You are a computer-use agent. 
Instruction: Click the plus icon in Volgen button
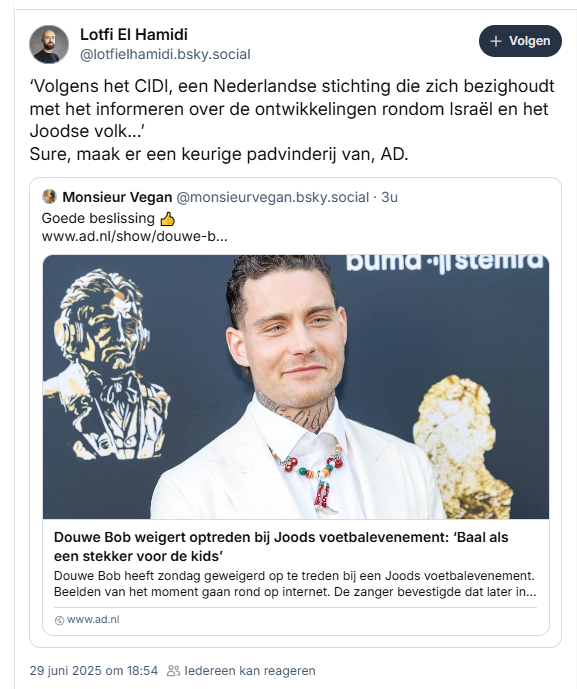pyautogui.click(x=496, y=41)
